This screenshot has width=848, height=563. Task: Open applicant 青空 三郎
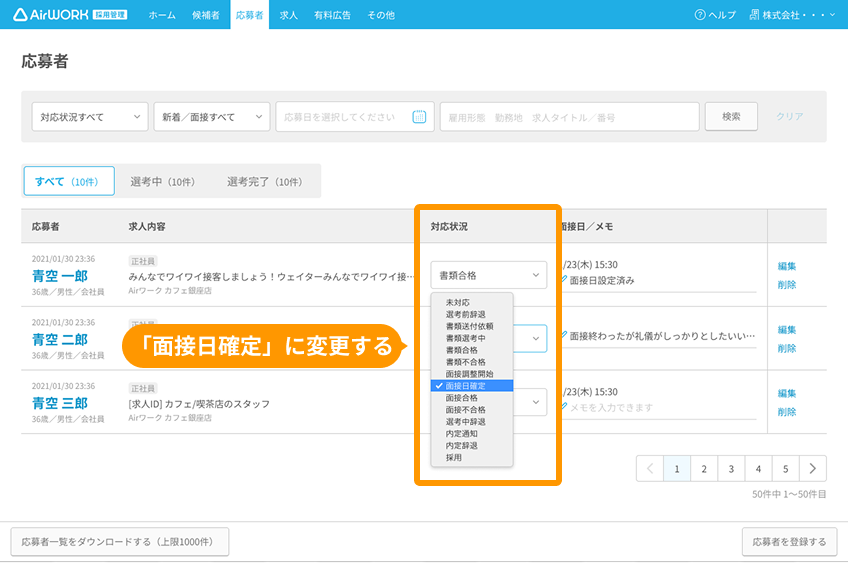[x=59, y=403]
